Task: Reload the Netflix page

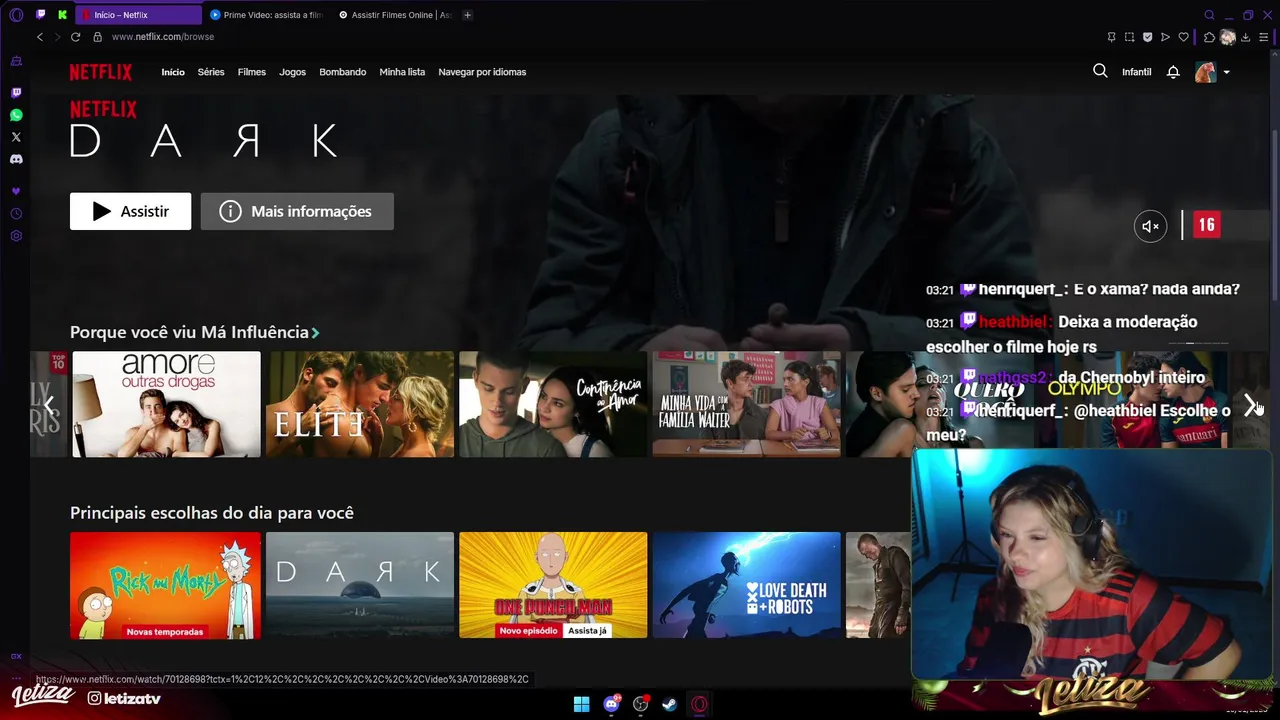Action: click(75, 37)
